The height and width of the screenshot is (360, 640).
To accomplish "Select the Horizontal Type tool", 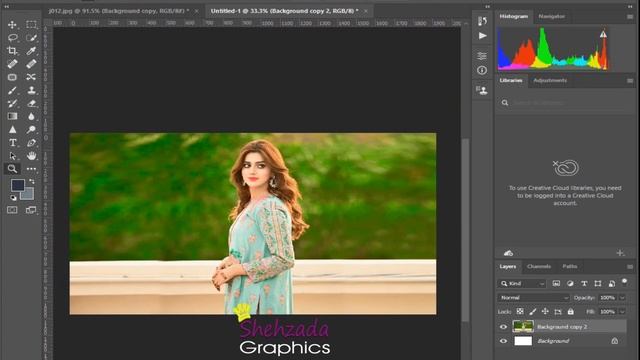I will click(x=12, y=143).
